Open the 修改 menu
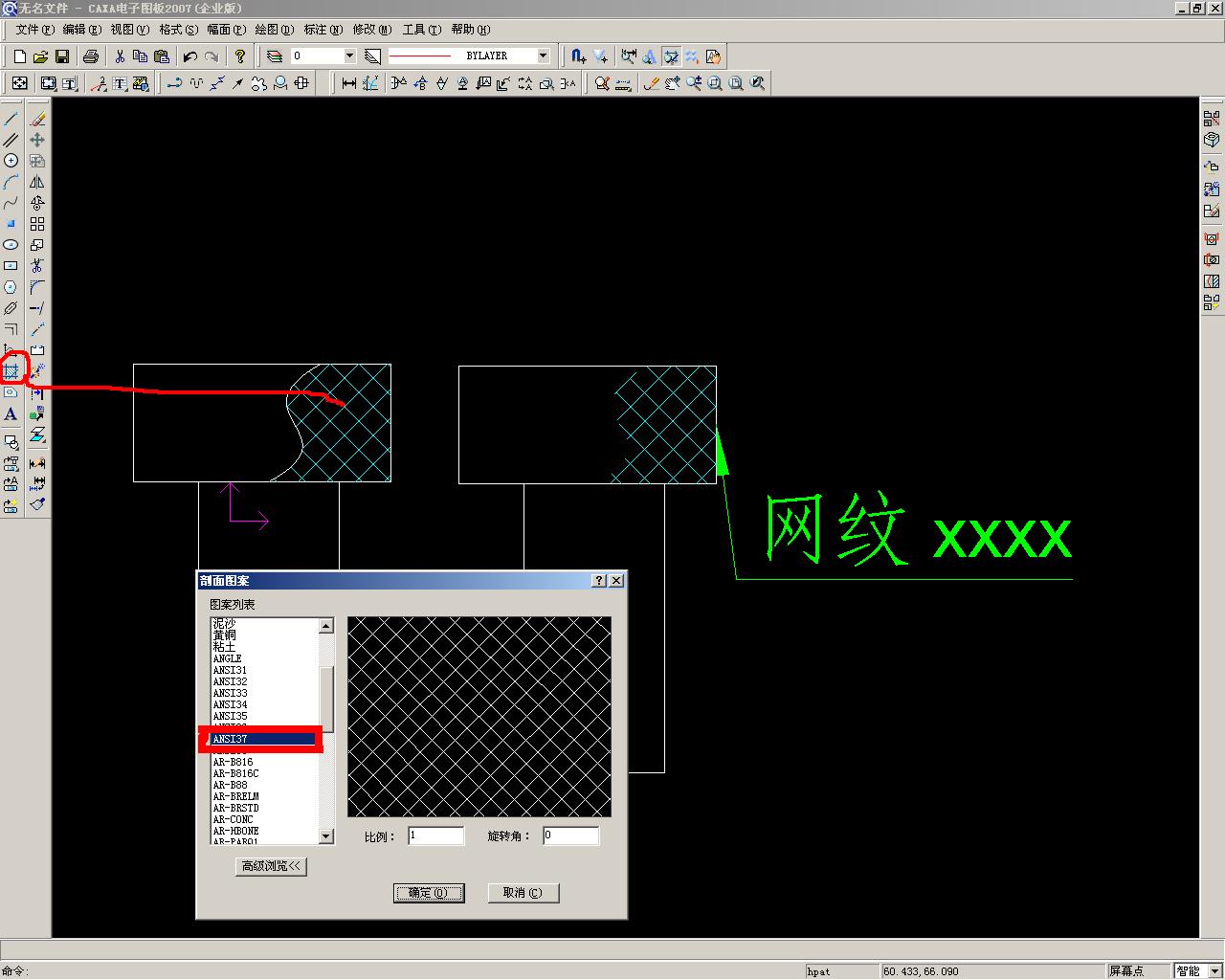This screenshot has width=1225, height=980. pyautogui.click(x=371, y=30)
